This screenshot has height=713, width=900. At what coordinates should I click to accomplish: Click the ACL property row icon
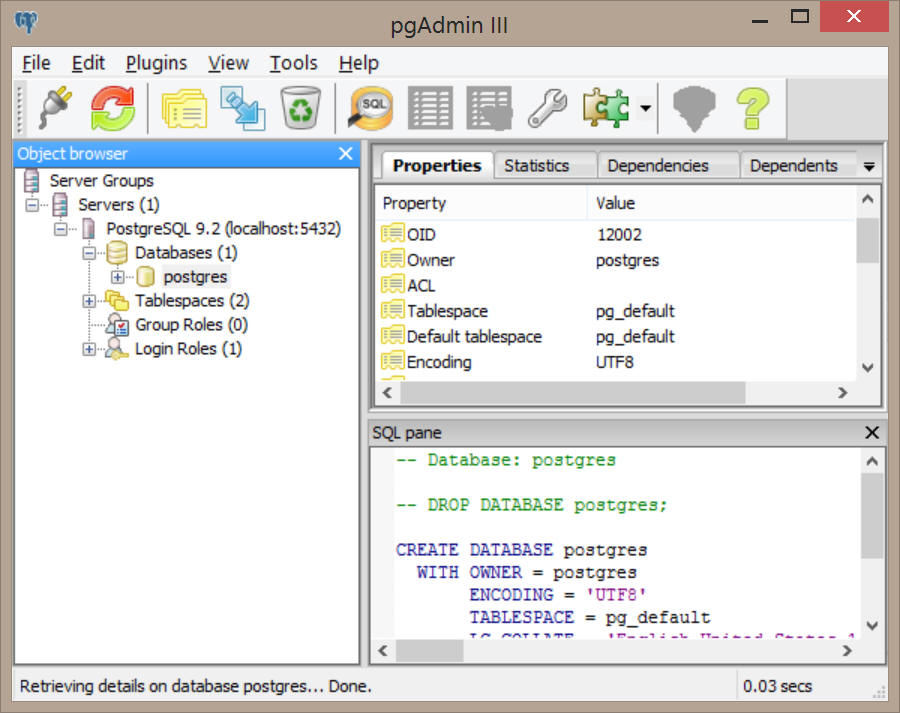(x=393, y=285)
